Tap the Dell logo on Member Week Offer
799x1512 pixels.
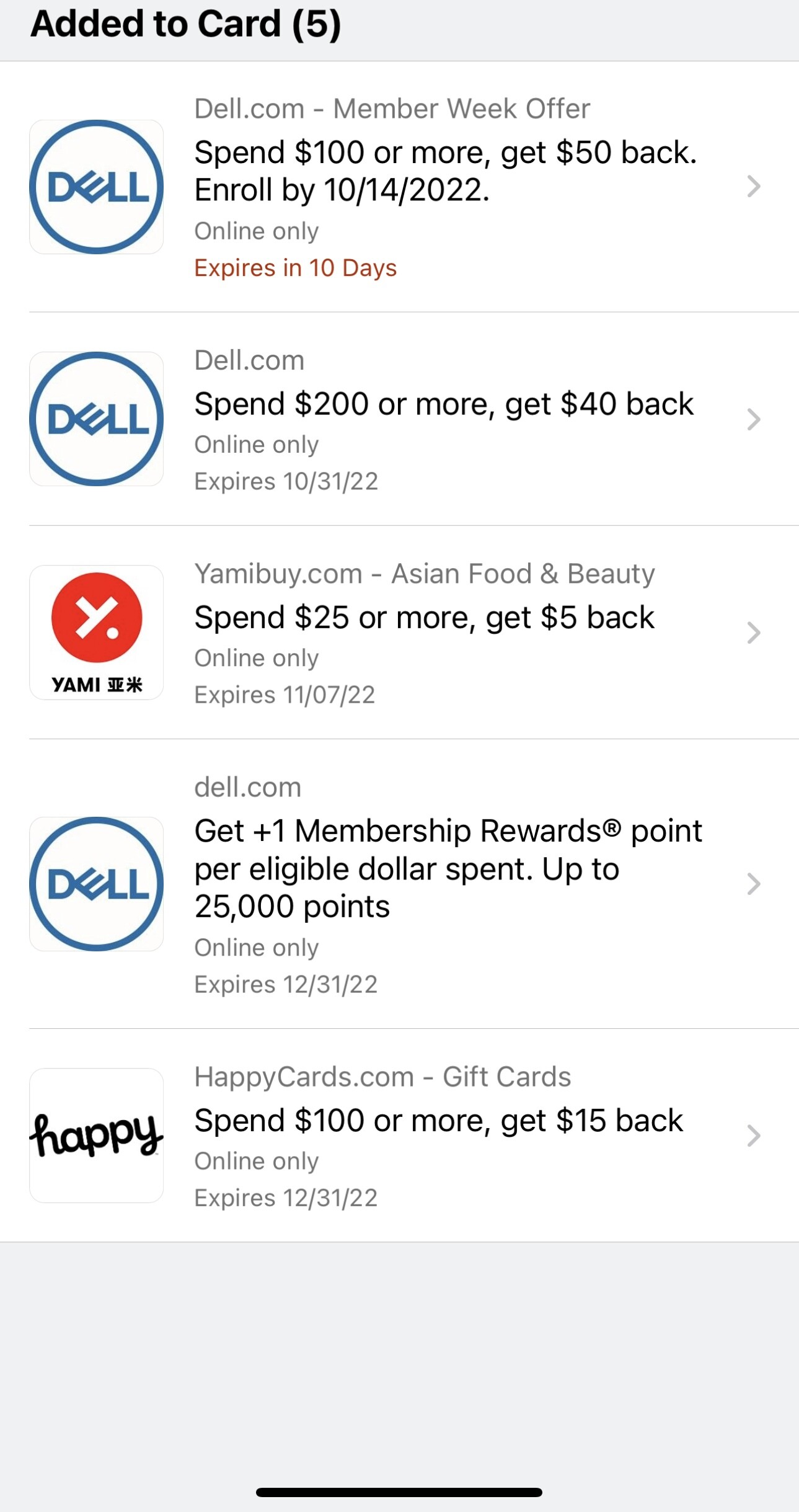click(97, 187)
